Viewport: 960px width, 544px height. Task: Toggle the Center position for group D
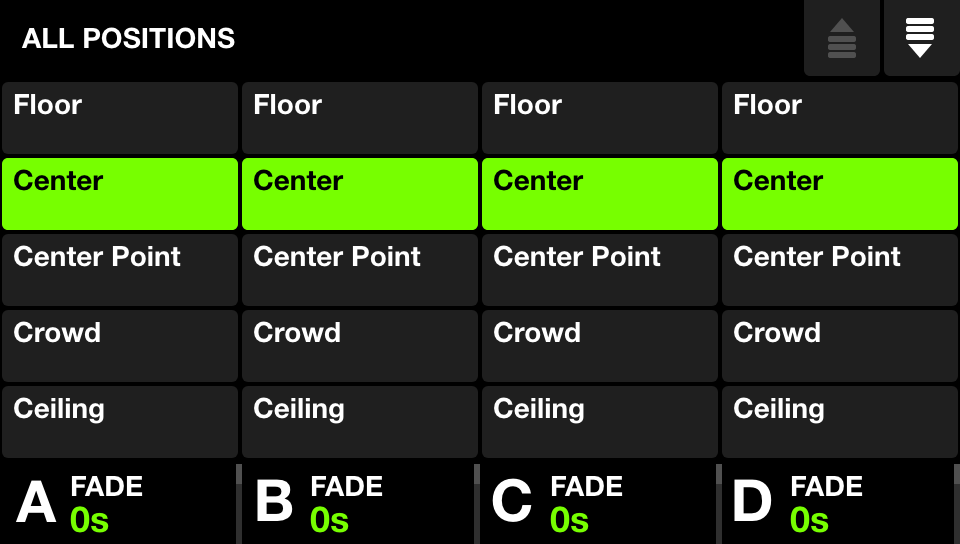point(840,194)
